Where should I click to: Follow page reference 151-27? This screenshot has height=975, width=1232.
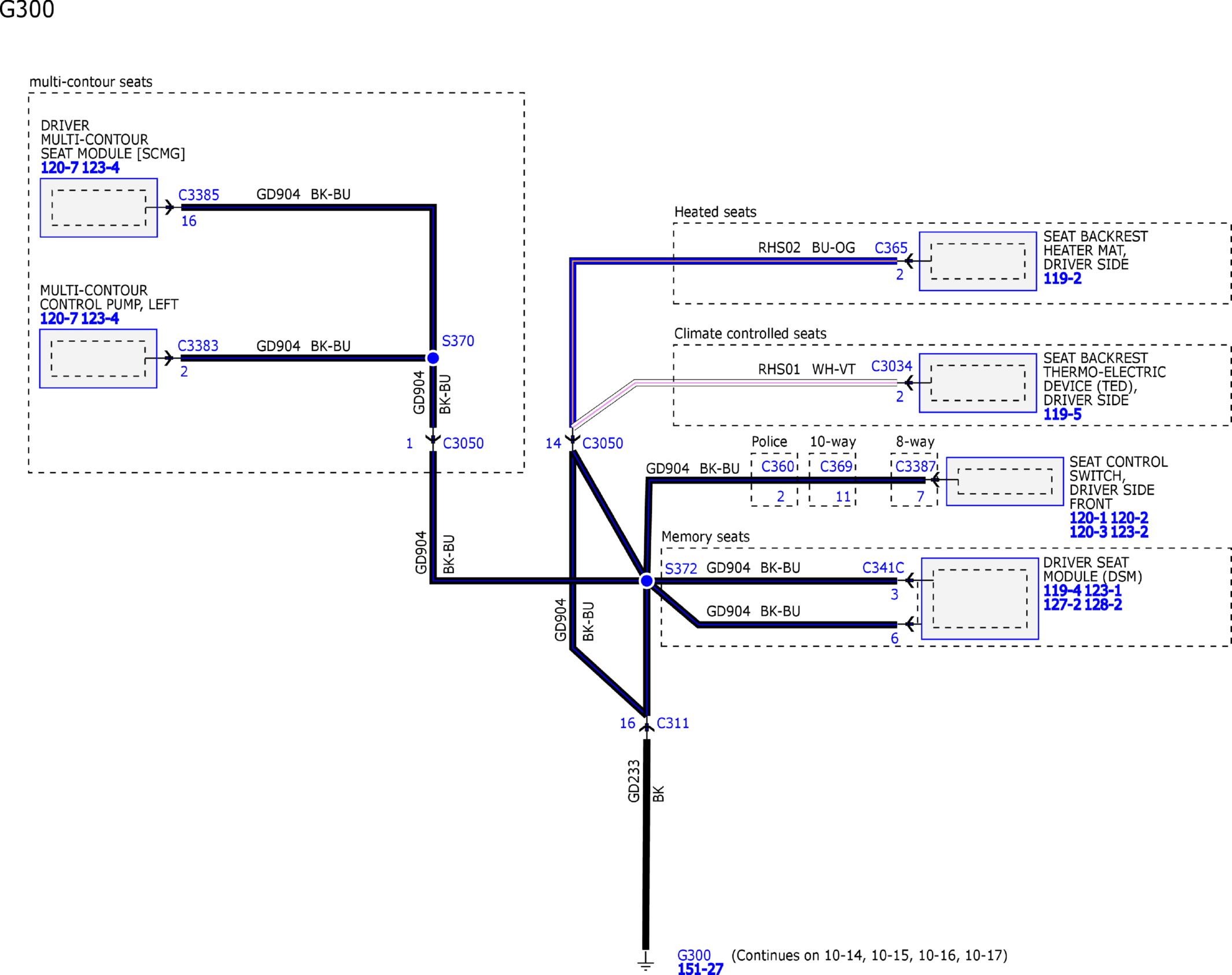[700, 969]
